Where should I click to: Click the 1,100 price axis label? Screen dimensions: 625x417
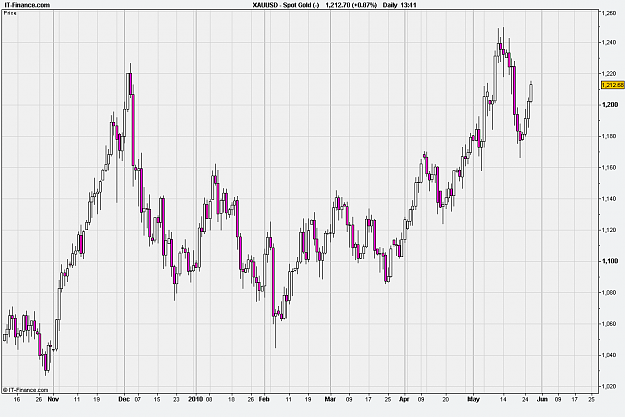609,261
